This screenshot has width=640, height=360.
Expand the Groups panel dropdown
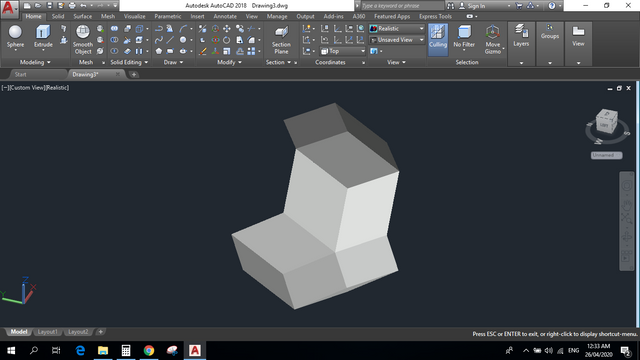pyautogui.click(x=550, y=63)
